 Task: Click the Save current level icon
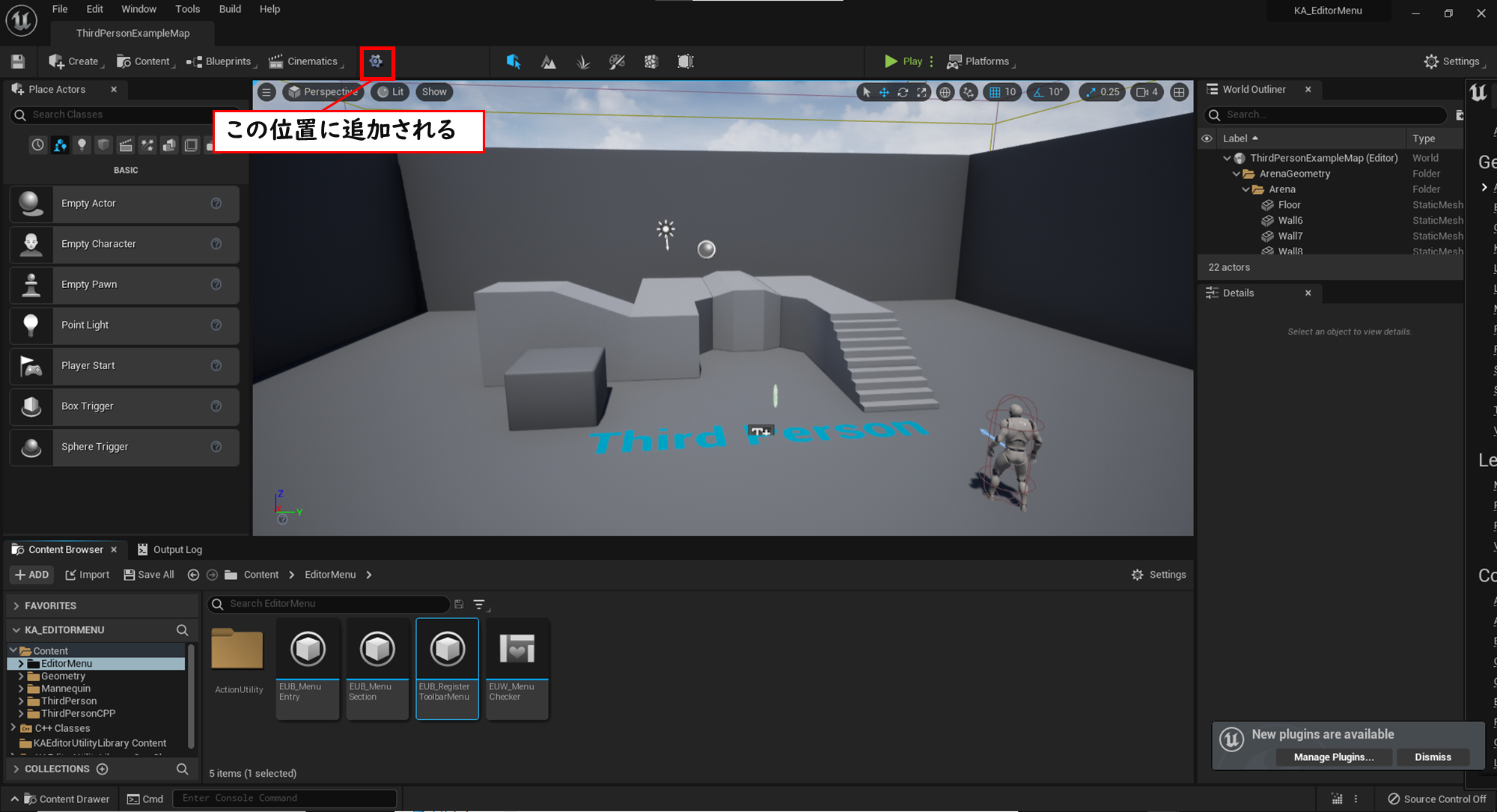click(18, 61)
